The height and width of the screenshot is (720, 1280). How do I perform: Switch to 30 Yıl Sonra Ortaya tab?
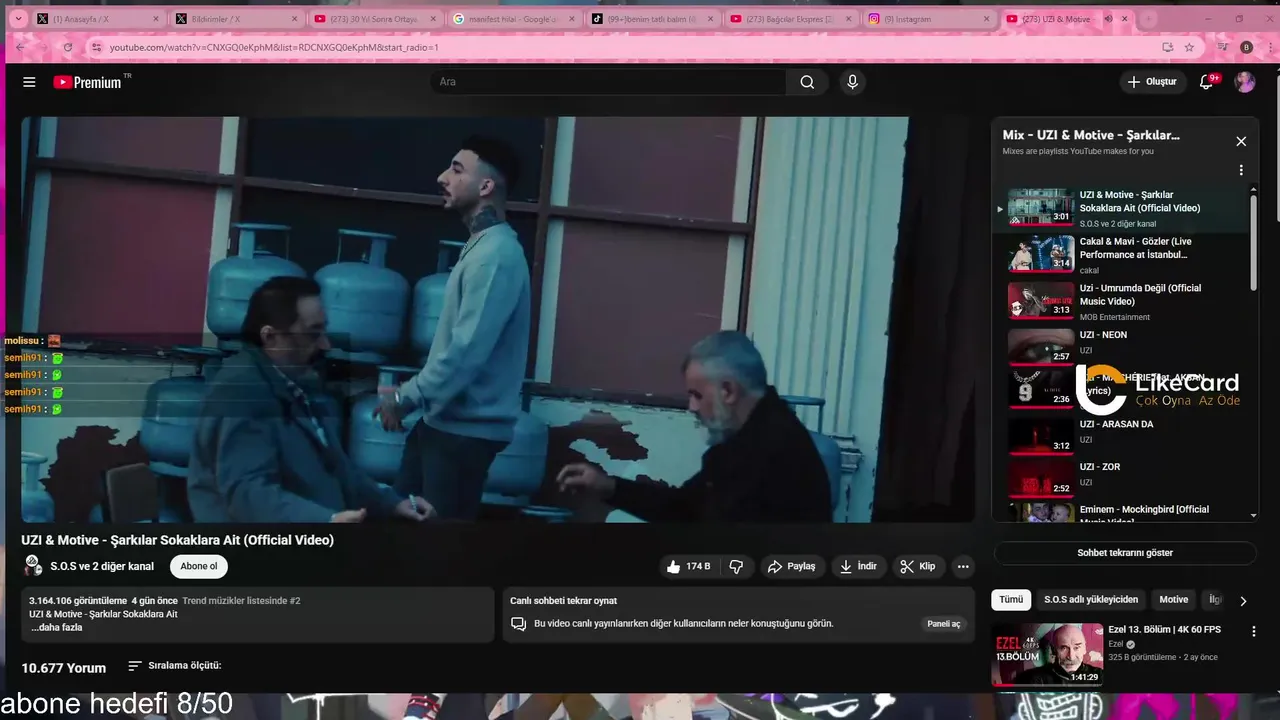(x=373, y=19)
